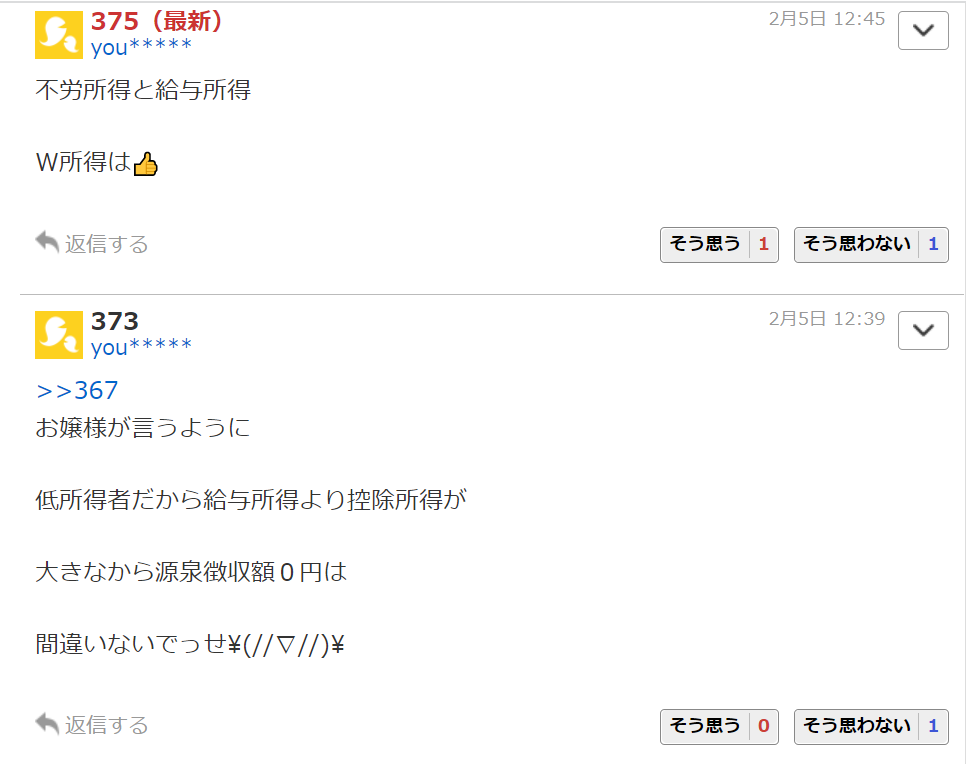The width and height of the screenshot is (966, 764).
Task: Click the post number 375 (最新) heading
Action: (156, 22)
